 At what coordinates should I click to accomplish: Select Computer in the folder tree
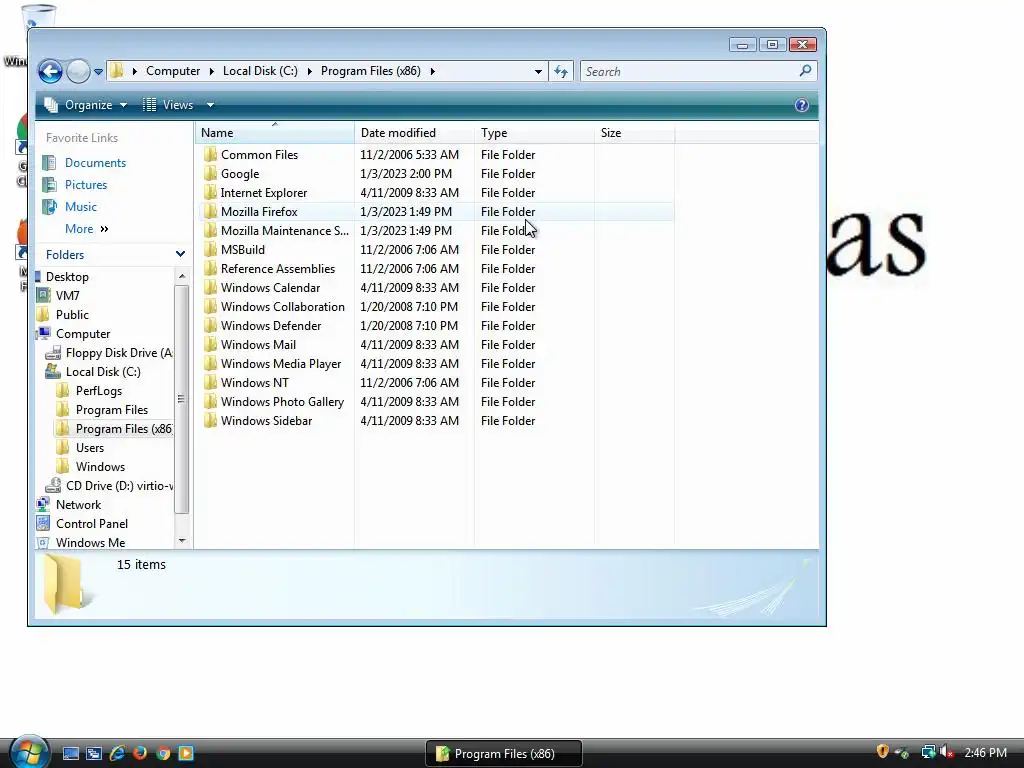(x=83, y=334)
